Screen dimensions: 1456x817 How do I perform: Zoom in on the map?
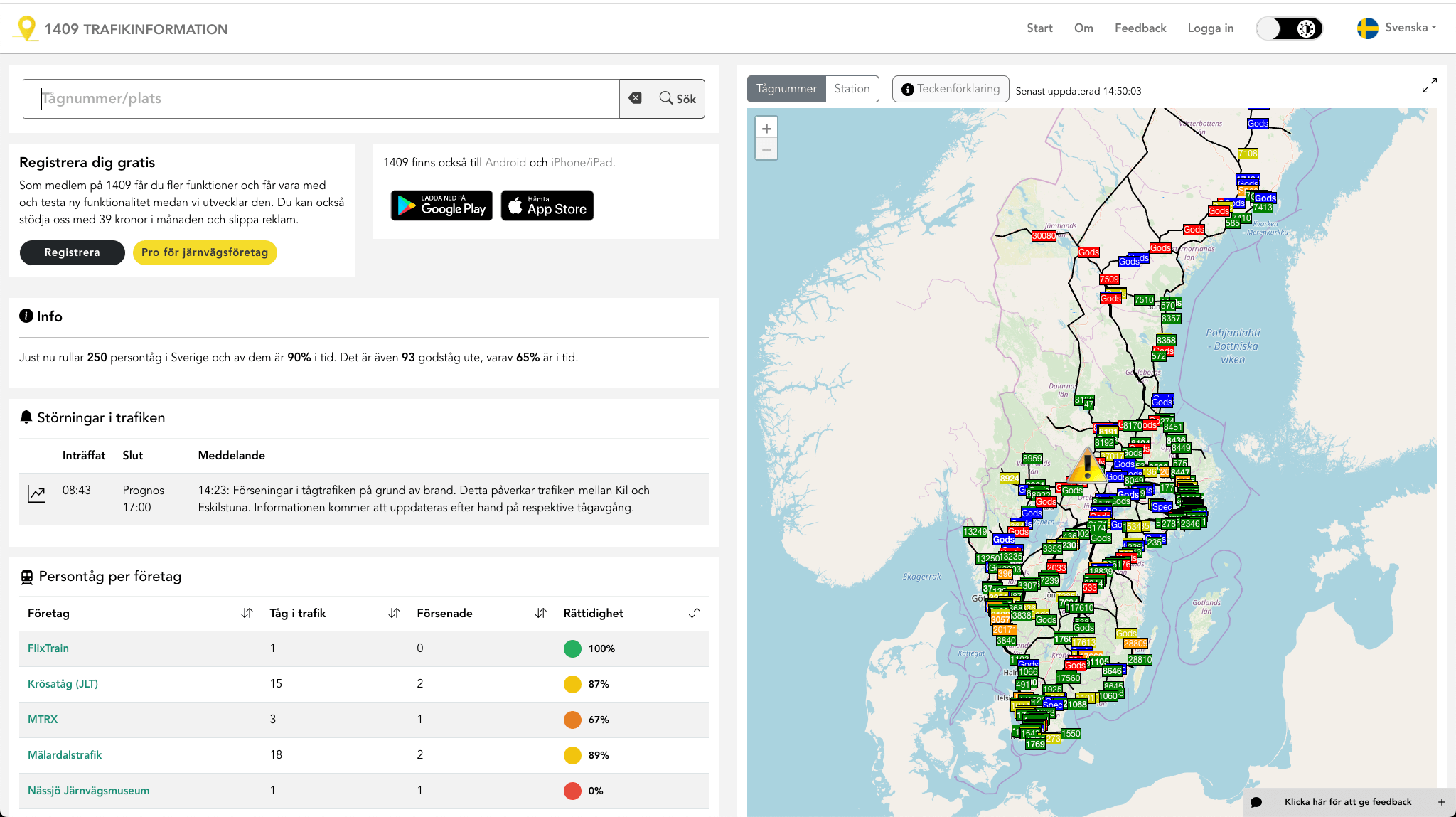tap(766, 129)
